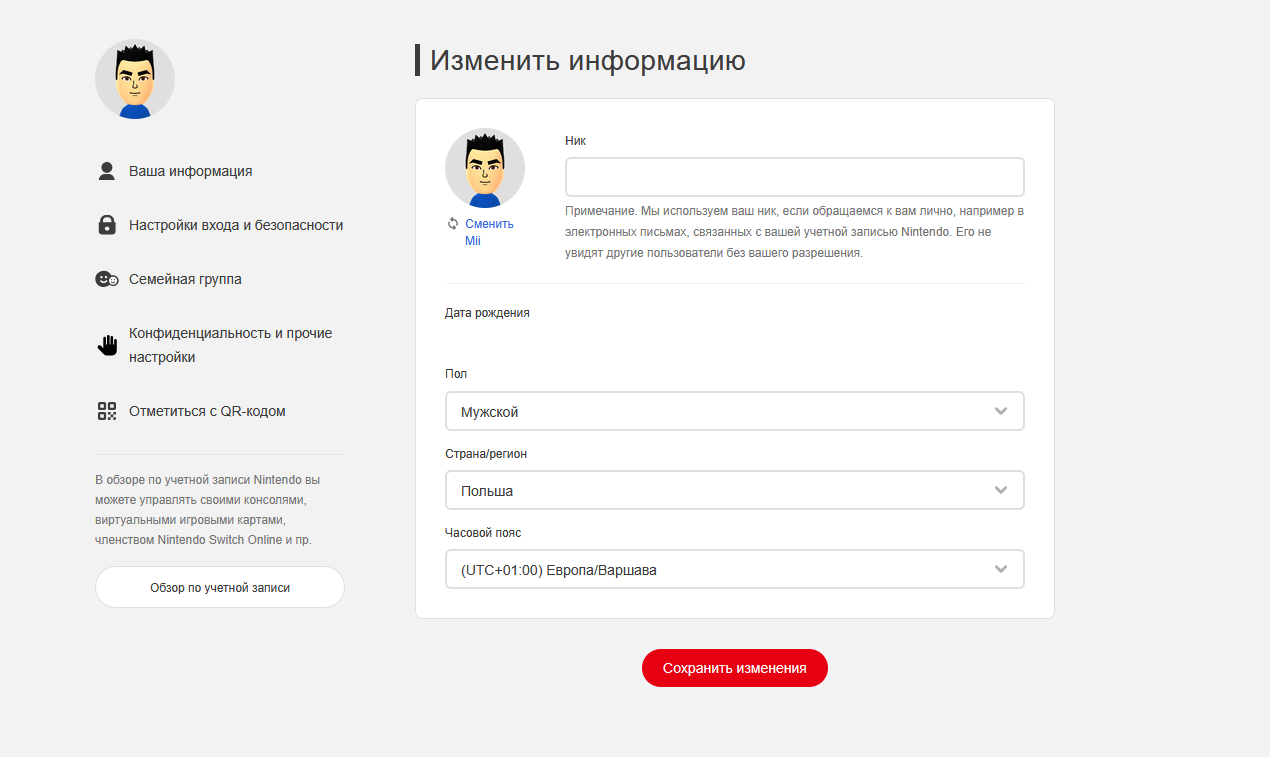Click the person icon beside Ваша информация
Image resolution: width=1270 pixels, height=757 pixels.
(107, 171)
